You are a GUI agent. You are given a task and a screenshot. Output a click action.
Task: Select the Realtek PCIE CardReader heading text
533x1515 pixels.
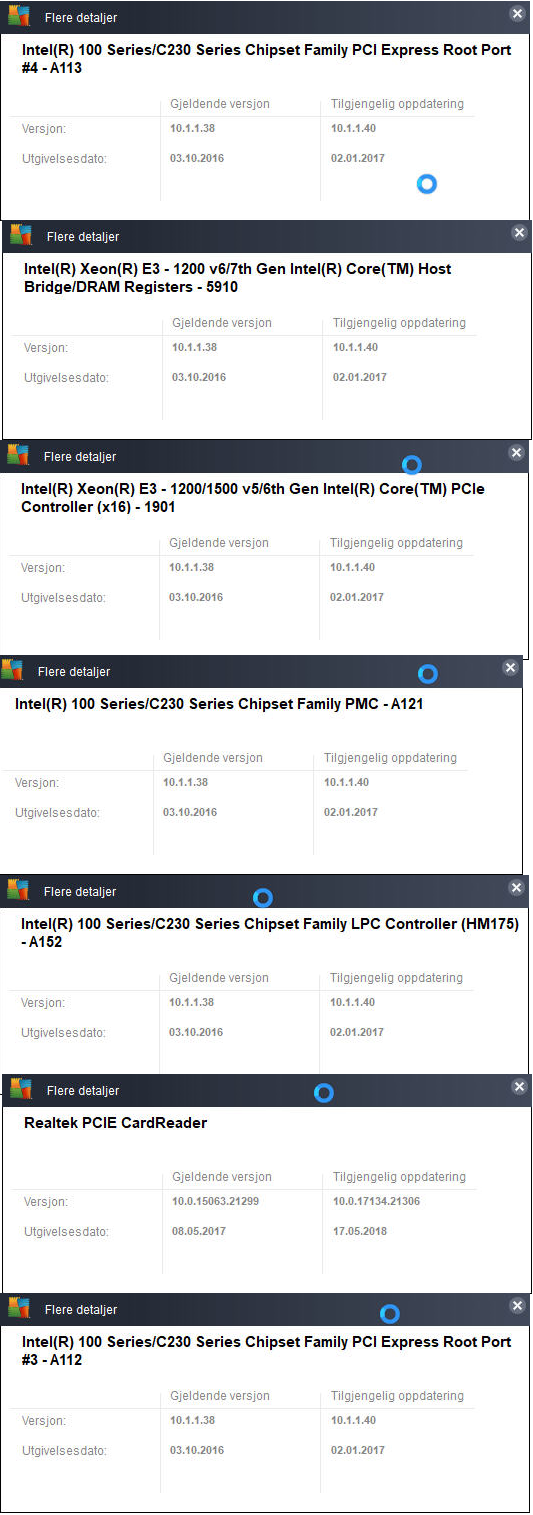pyautogui.click(x=115, y=1123)
